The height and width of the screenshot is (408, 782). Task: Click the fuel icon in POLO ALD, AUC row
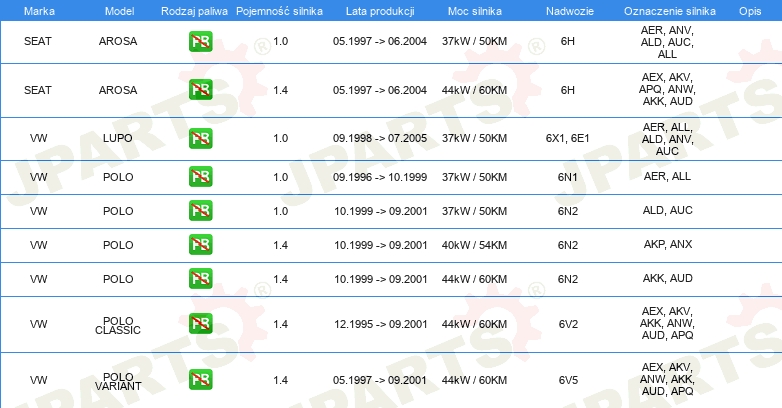(200, 210)
